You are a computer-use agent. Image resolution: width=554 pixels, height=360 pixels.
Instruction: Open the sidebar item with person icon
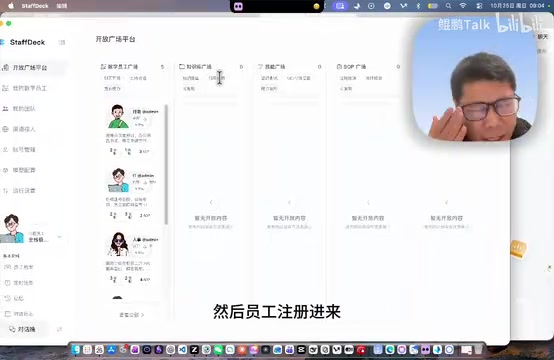pyautogui.click(x=24, y=149)
